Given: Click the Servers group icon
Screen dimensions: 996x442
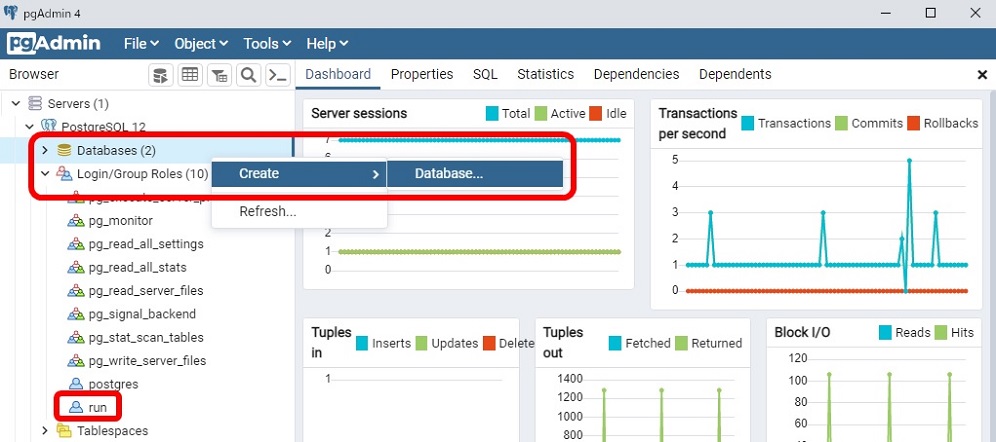Looking at the screenshot, I should 36,104.
